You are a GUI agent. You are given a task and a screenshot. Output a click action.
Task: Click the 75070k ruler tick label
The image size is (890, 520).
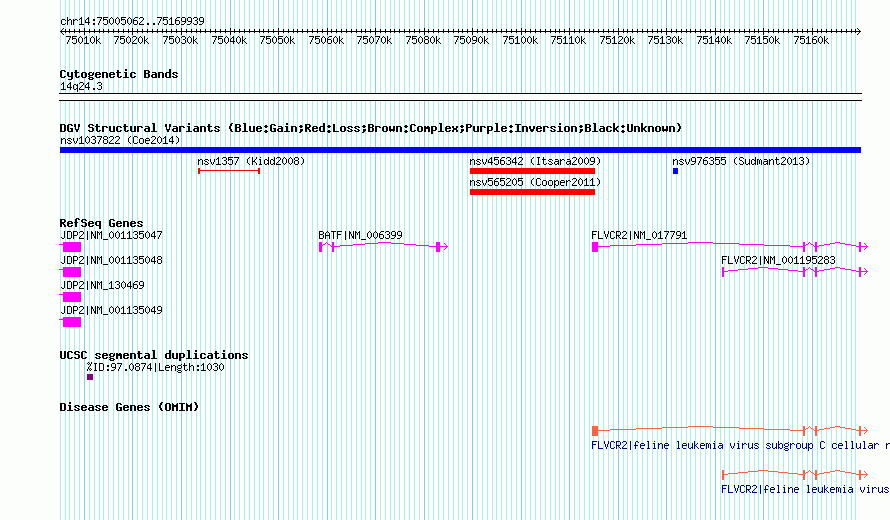coord(374,40)
